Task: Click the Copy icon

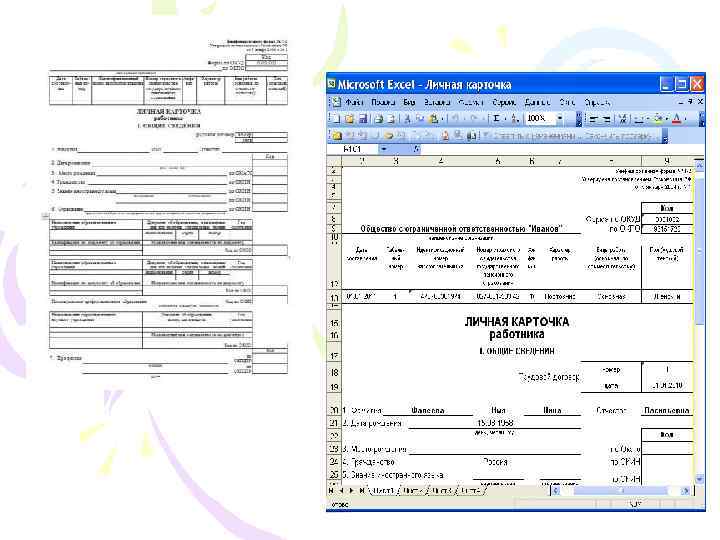Action: click(x=420, y=119)
